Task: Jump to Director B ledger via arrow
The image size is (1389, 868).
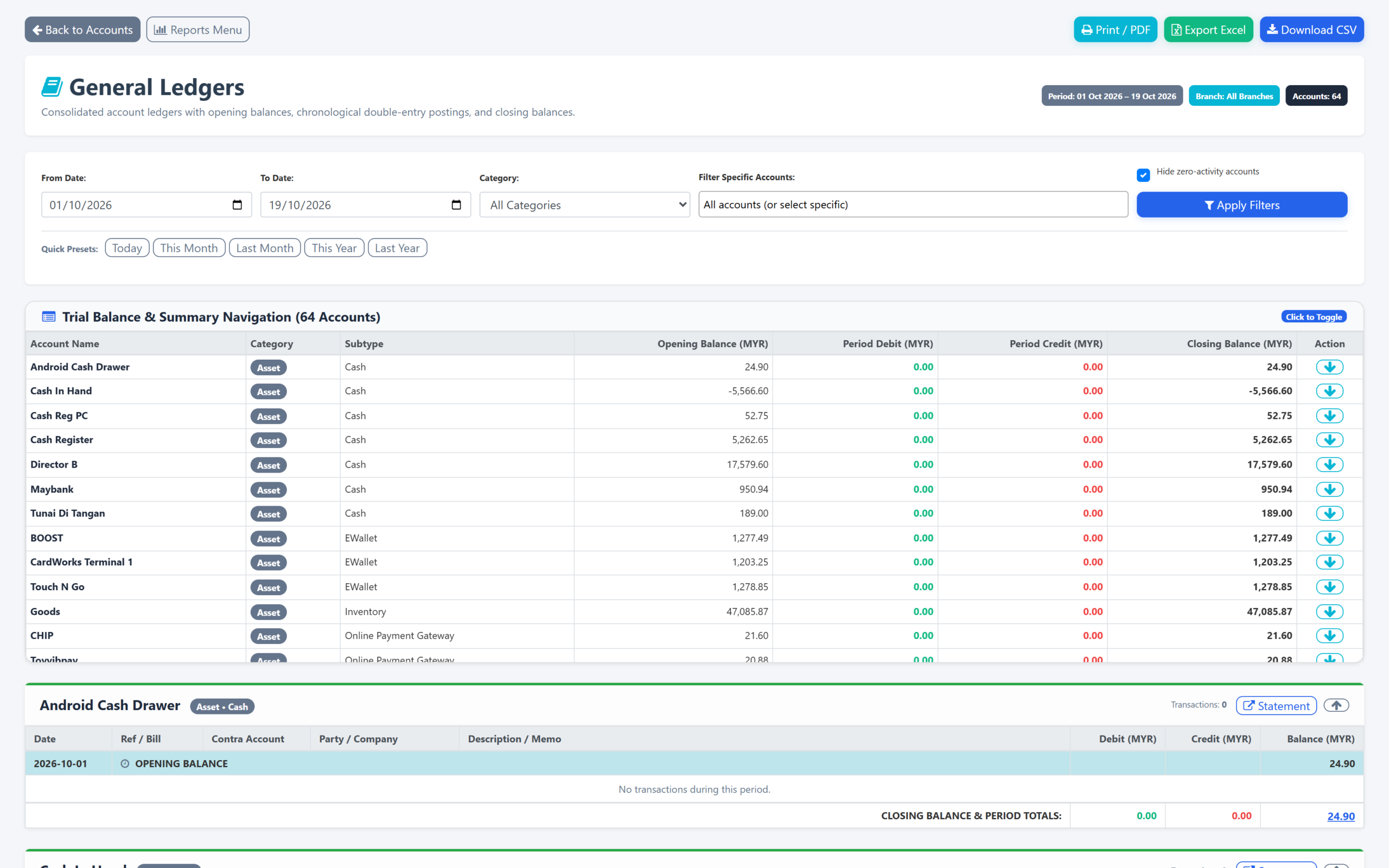Action: [x=1329, y=464]
